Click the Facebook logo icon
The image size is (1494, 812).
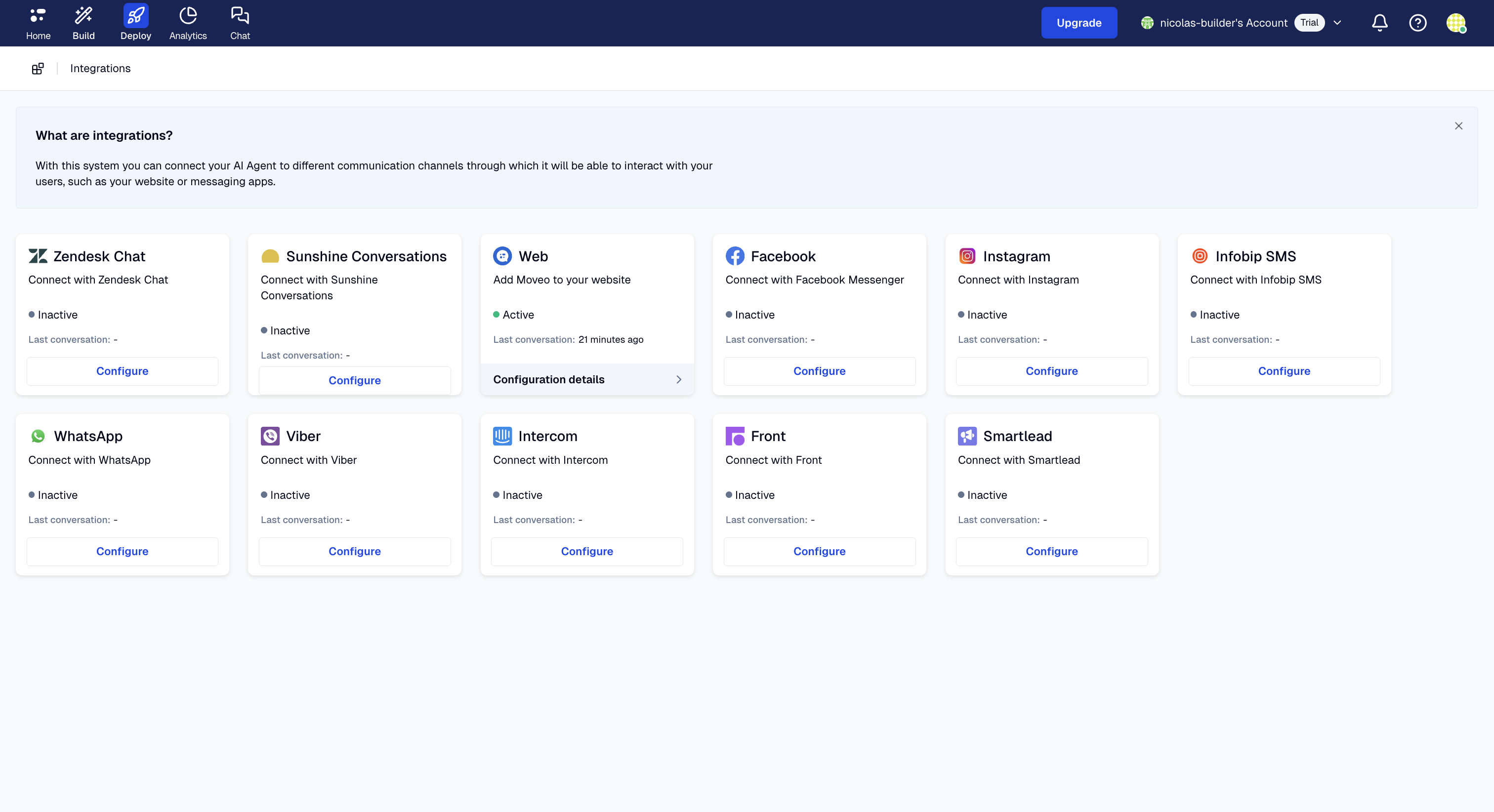click(735, 256)
